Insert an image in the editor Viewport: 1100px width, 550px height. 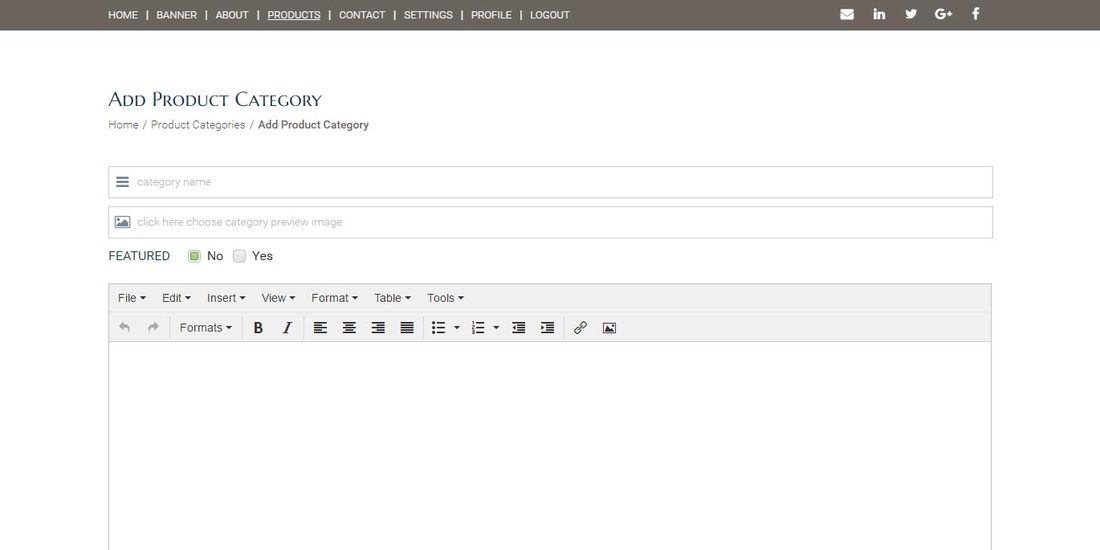point(609,328)
